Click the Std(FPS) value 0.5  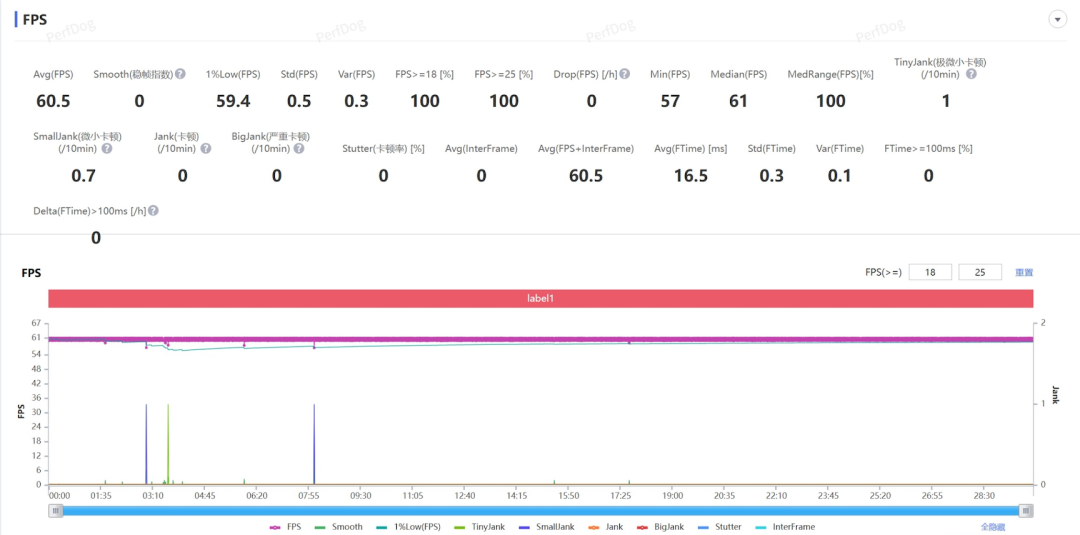[x=299, y=101]
